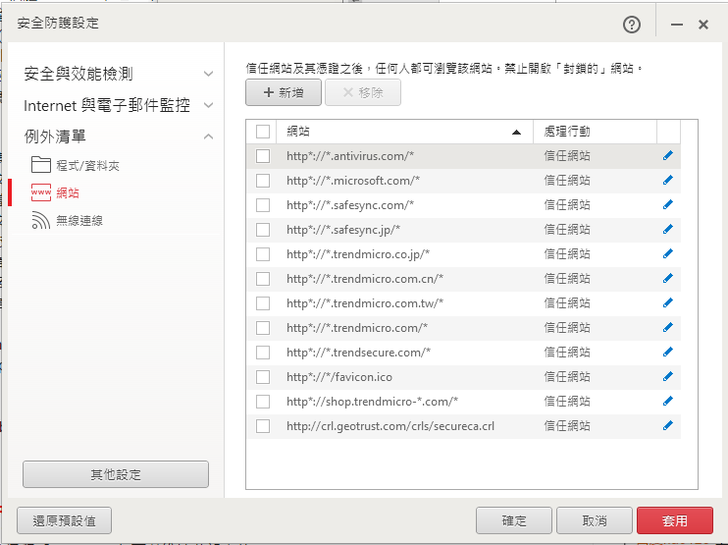Select http*://*.trendmicro.com.tw/* URL text
The image size is (728, 545).
[365, 304]
